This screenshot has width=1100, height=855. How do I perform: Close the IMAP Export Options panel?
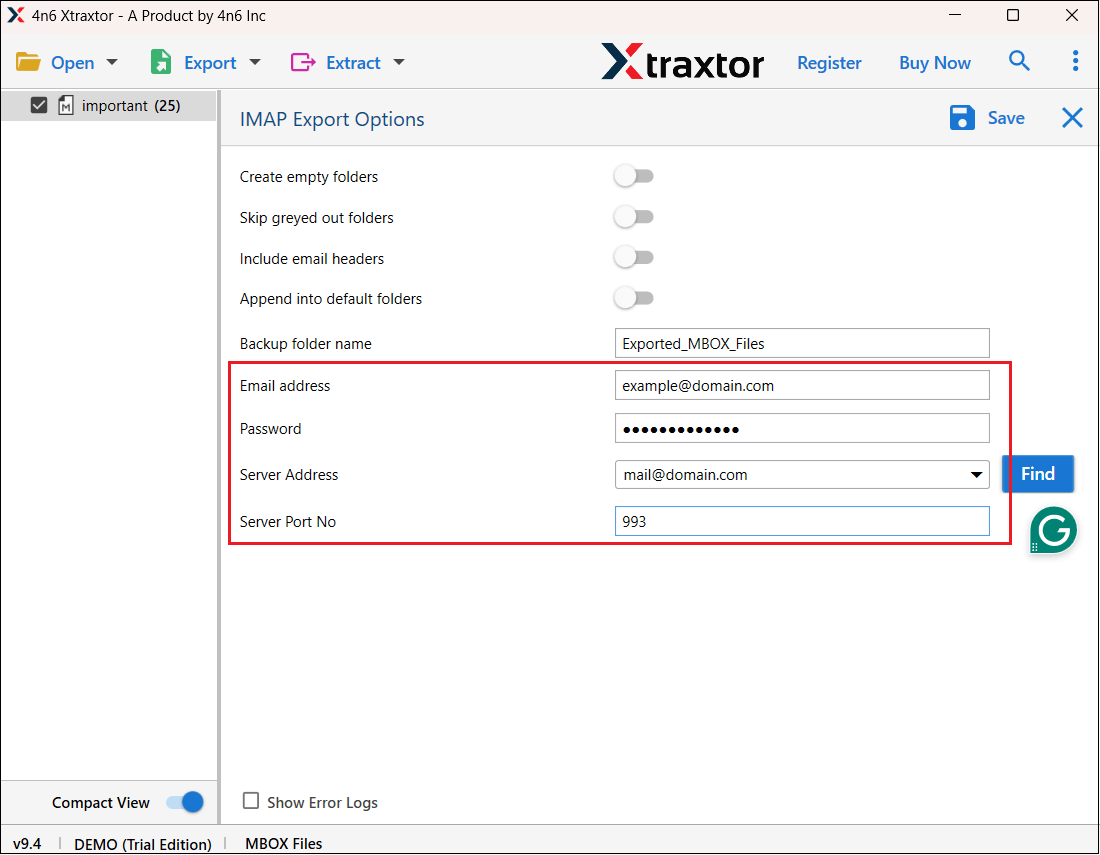click(x=1072, y=117)
